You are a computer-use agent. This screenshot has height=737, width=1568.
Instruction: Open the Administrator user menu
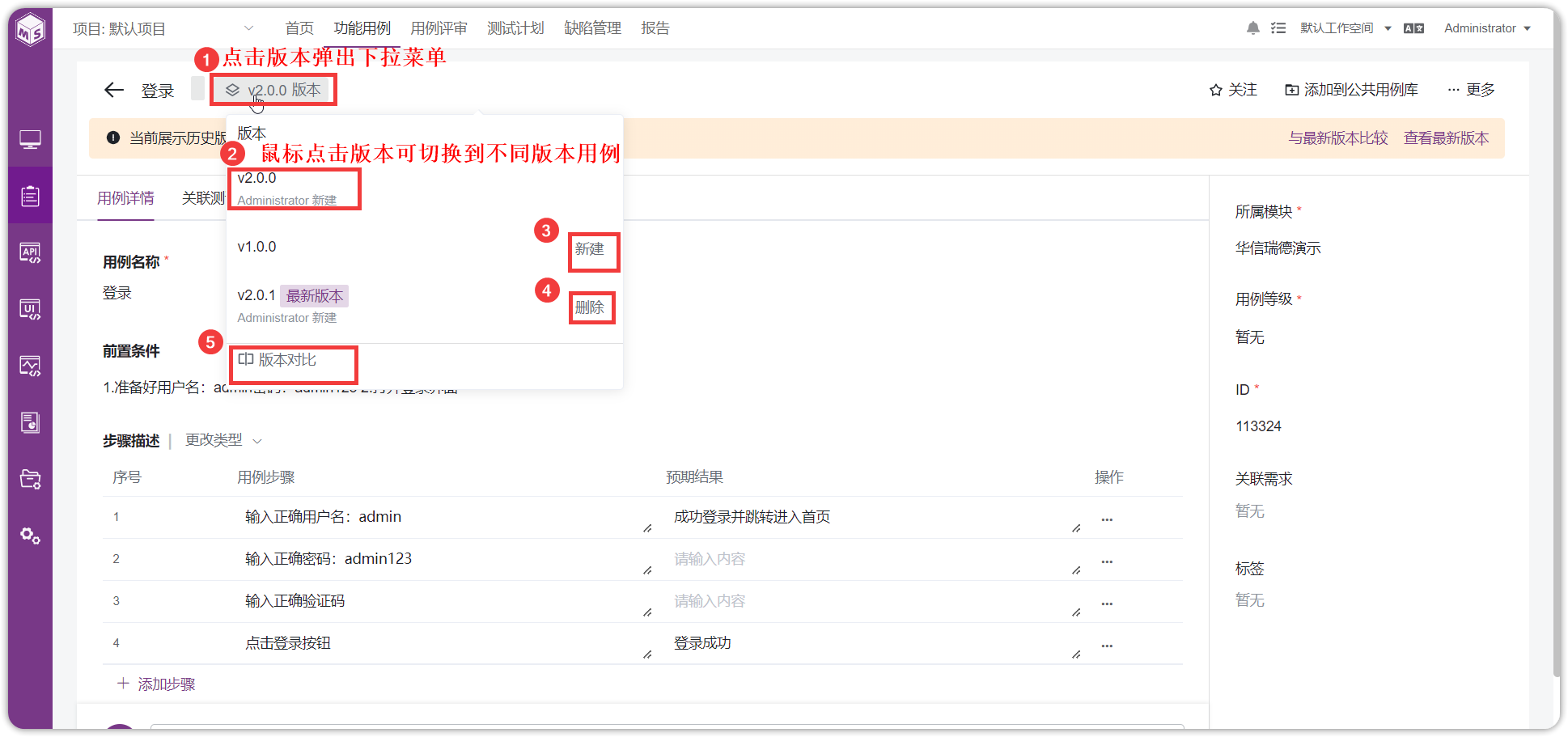point(1488,28)
